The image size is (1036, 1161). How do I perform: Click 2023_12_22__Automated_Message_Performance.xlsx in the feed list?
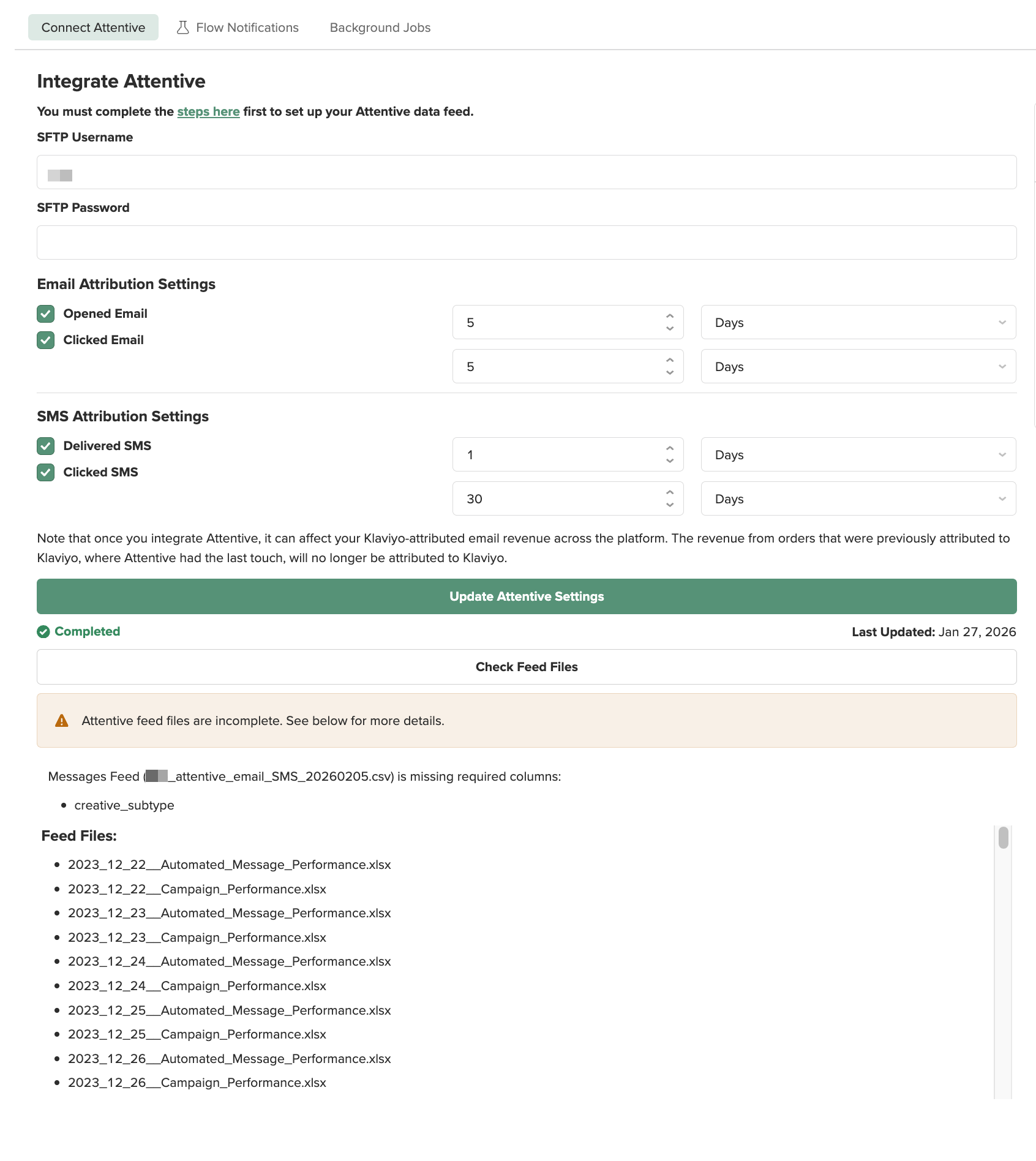pos(230,865)
